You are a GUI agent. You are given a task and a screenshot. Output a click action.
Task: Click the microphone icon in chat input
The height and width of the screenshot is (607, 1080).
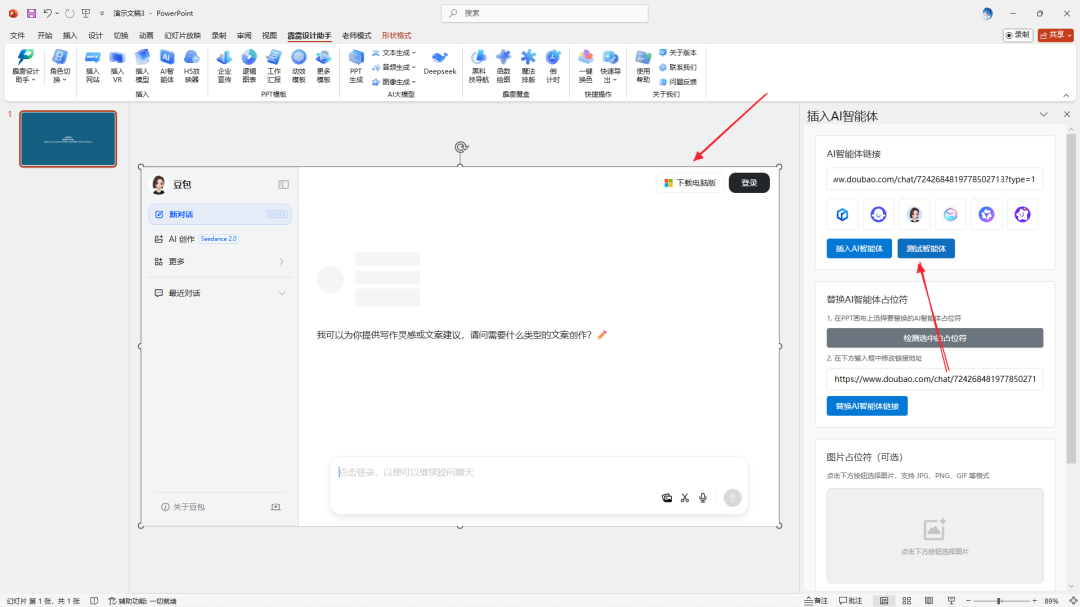pyautogui.click(x=703, y=497)
